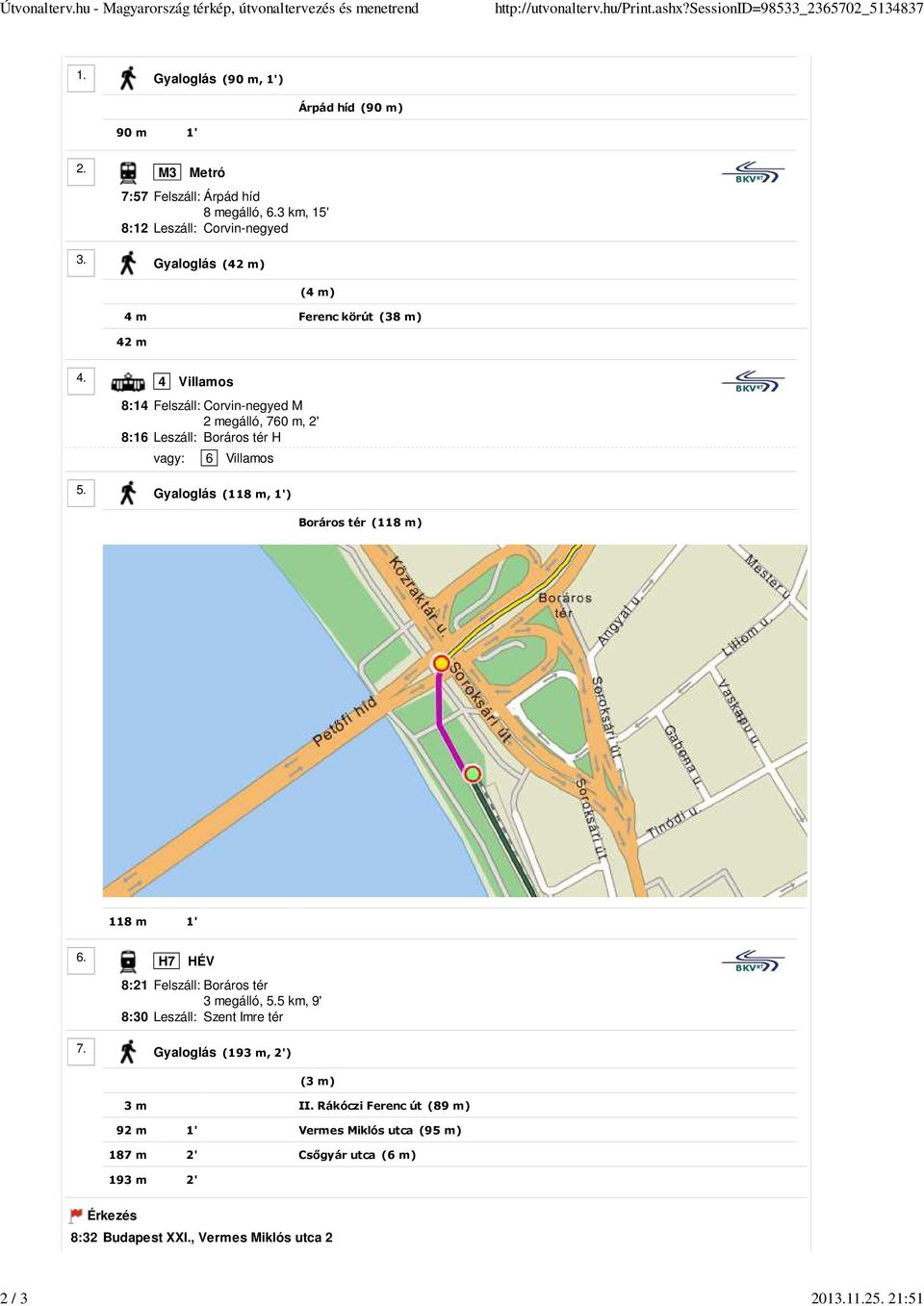Click the Boráros tér label on the map
924x1306 pixels.
[565, 604]
